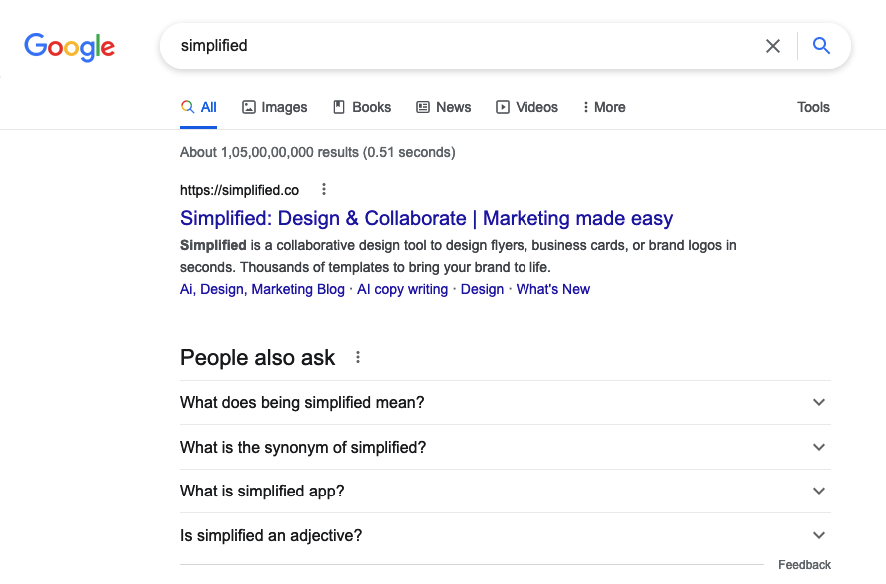The image size is (886, 584).
Task: Open the 'What's New' sitelink
Action: tap(553, 289)
